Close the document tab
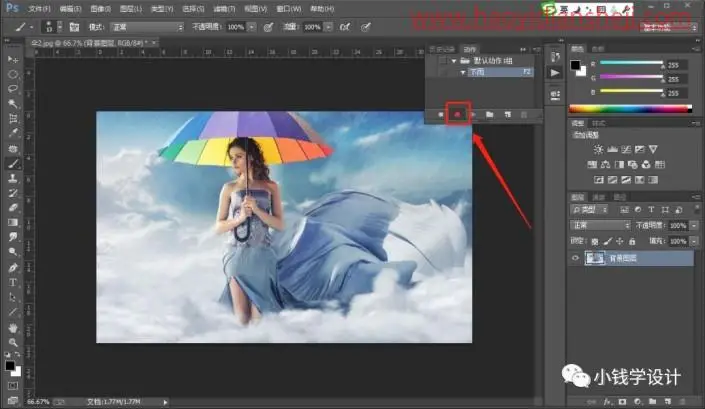Screen dimensions: 705x409 [x=154, y=43]
